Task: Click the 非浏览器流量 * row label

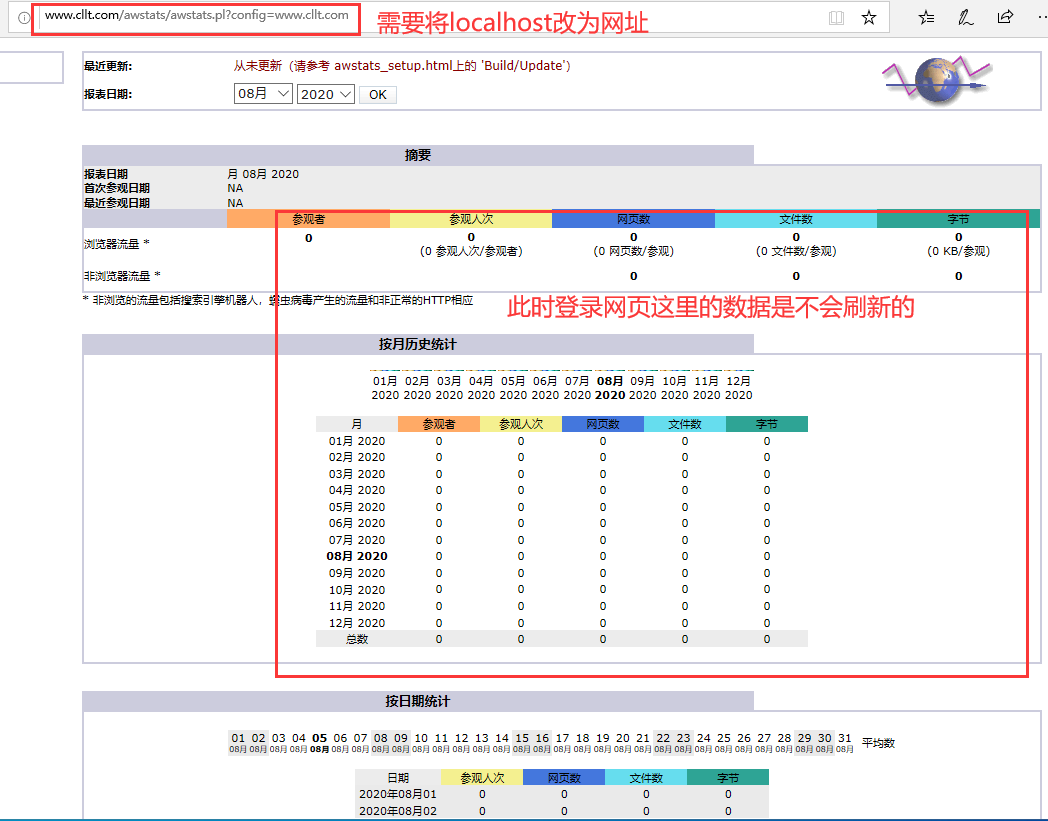Action: [122, 275]
